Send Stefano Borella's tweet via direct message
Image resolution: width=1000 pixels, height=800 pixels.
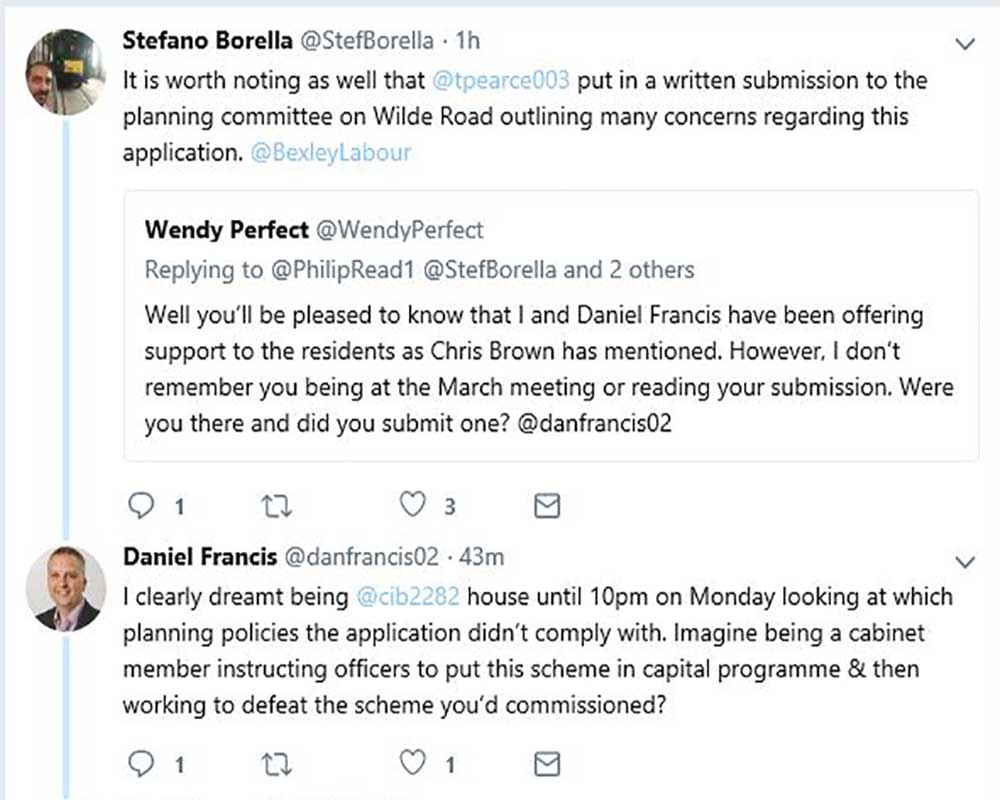(546, 507)
